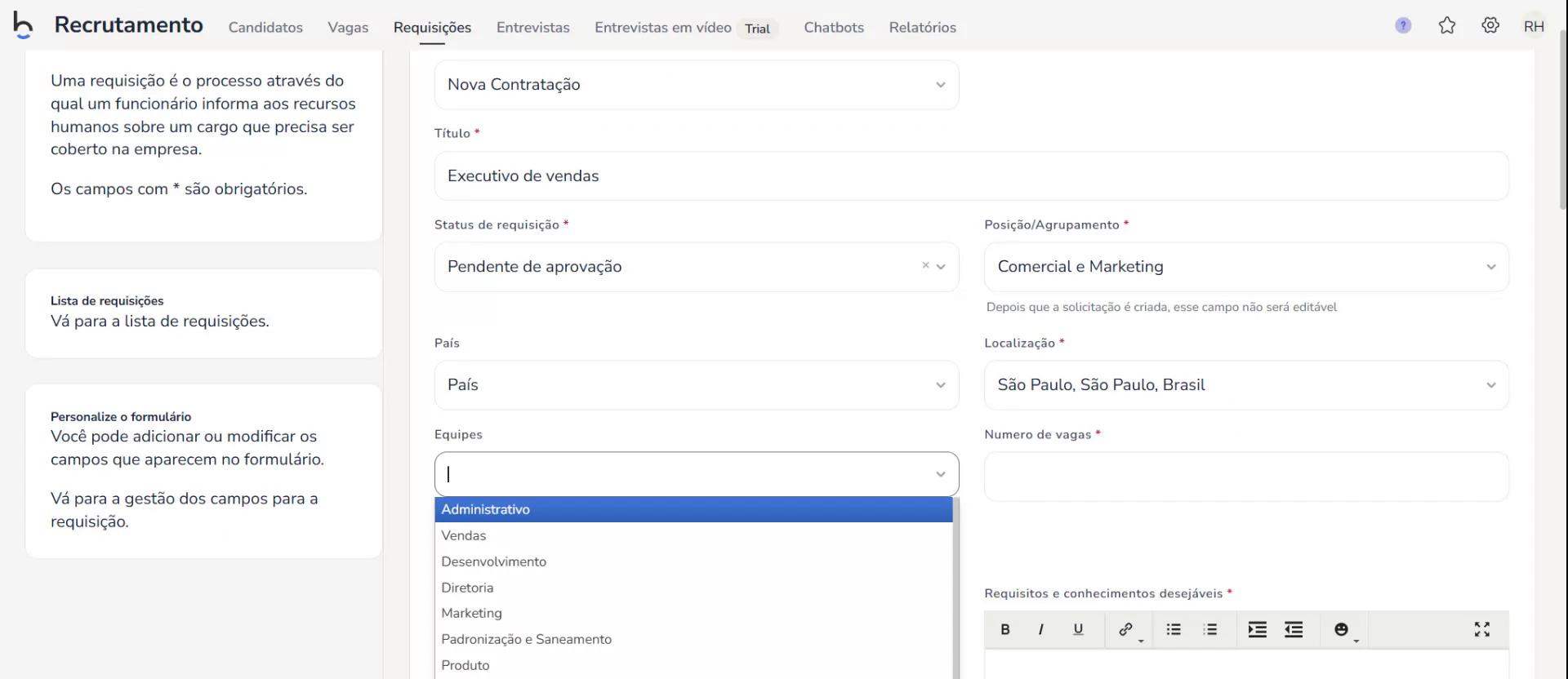Screen dimensions: 1568x679
Task: Open the RH user profile menu
Action: coord(1534,26)
